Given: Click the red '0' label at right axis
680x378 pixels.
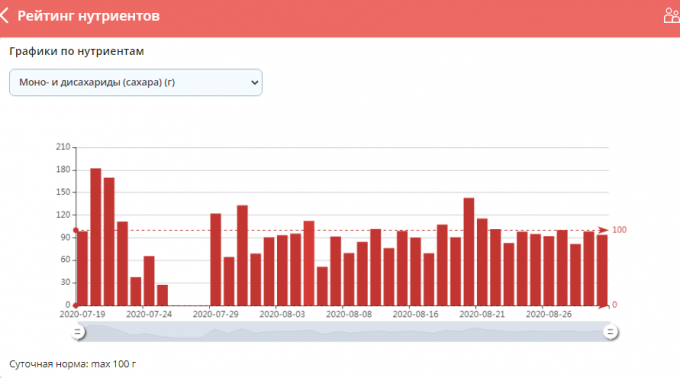Looking at the screenshot, I should (615, 305).
